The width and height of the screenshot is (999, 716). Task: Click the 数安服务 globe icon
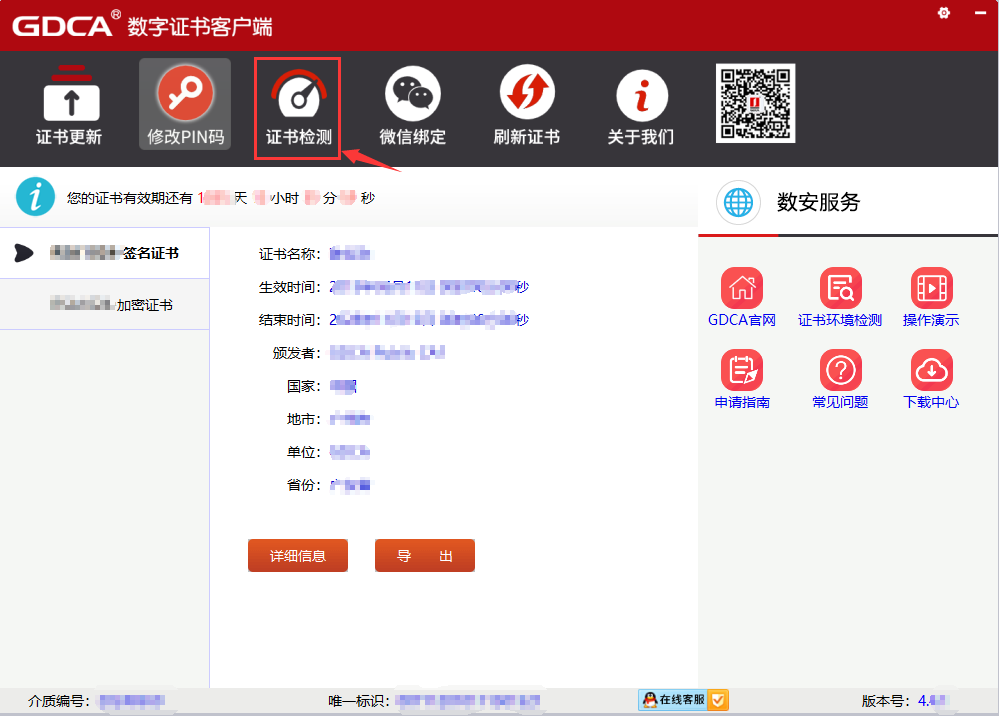click(739, 202)
